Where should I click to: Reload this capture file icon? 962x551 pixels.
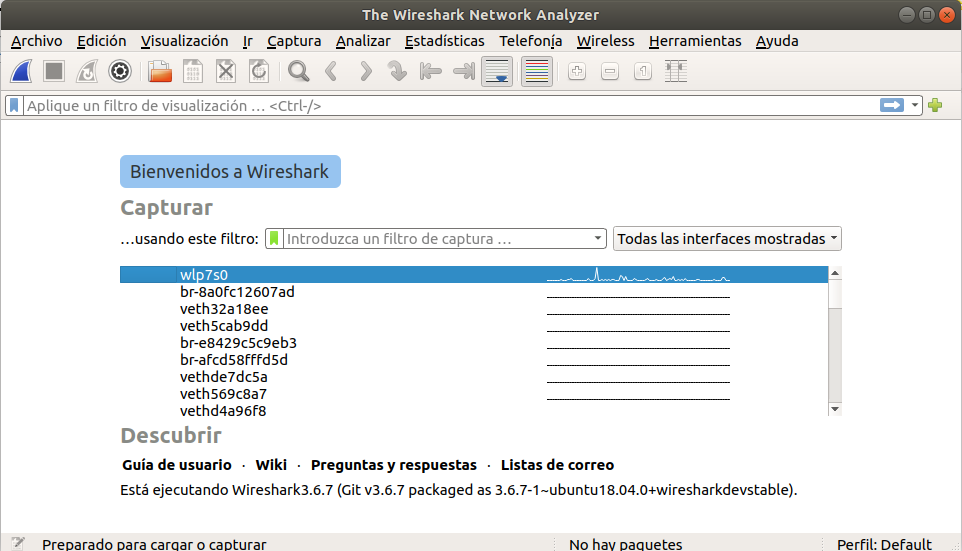click(259, 71)
